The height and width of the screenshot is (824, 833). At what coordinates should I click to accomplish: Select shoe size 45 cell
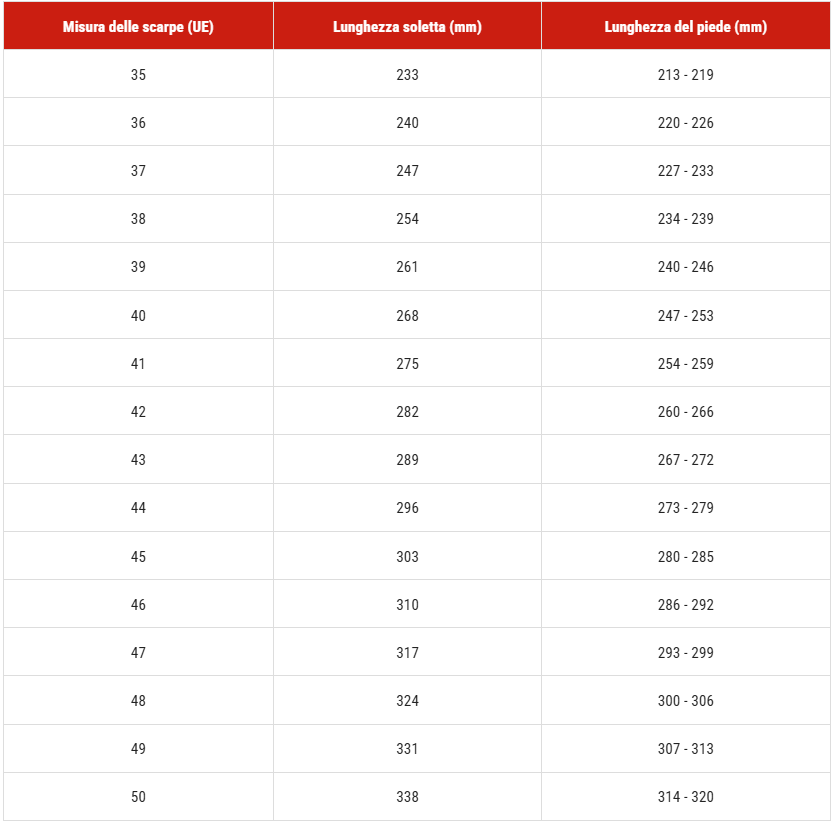coord(138,556)
